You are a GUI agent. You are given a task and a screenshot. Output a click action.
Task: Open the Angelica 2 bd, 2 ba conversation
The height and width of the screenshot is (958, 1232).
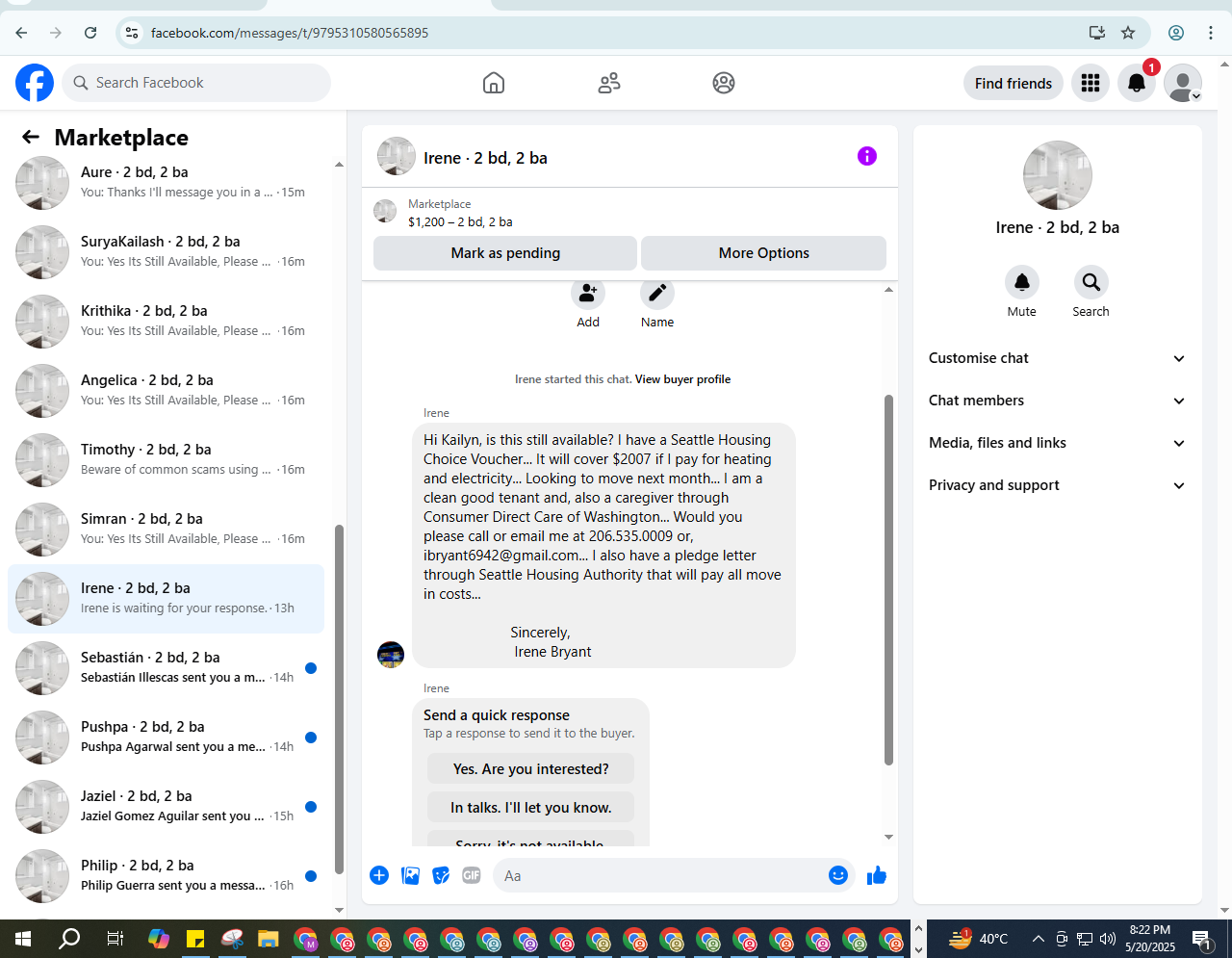tap(166, 391)
